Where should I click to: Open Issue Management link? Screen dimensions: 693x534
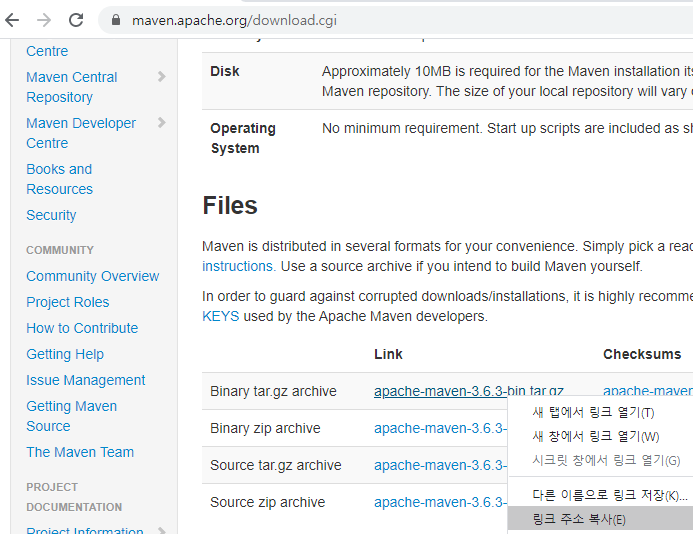tap(86, 381)
